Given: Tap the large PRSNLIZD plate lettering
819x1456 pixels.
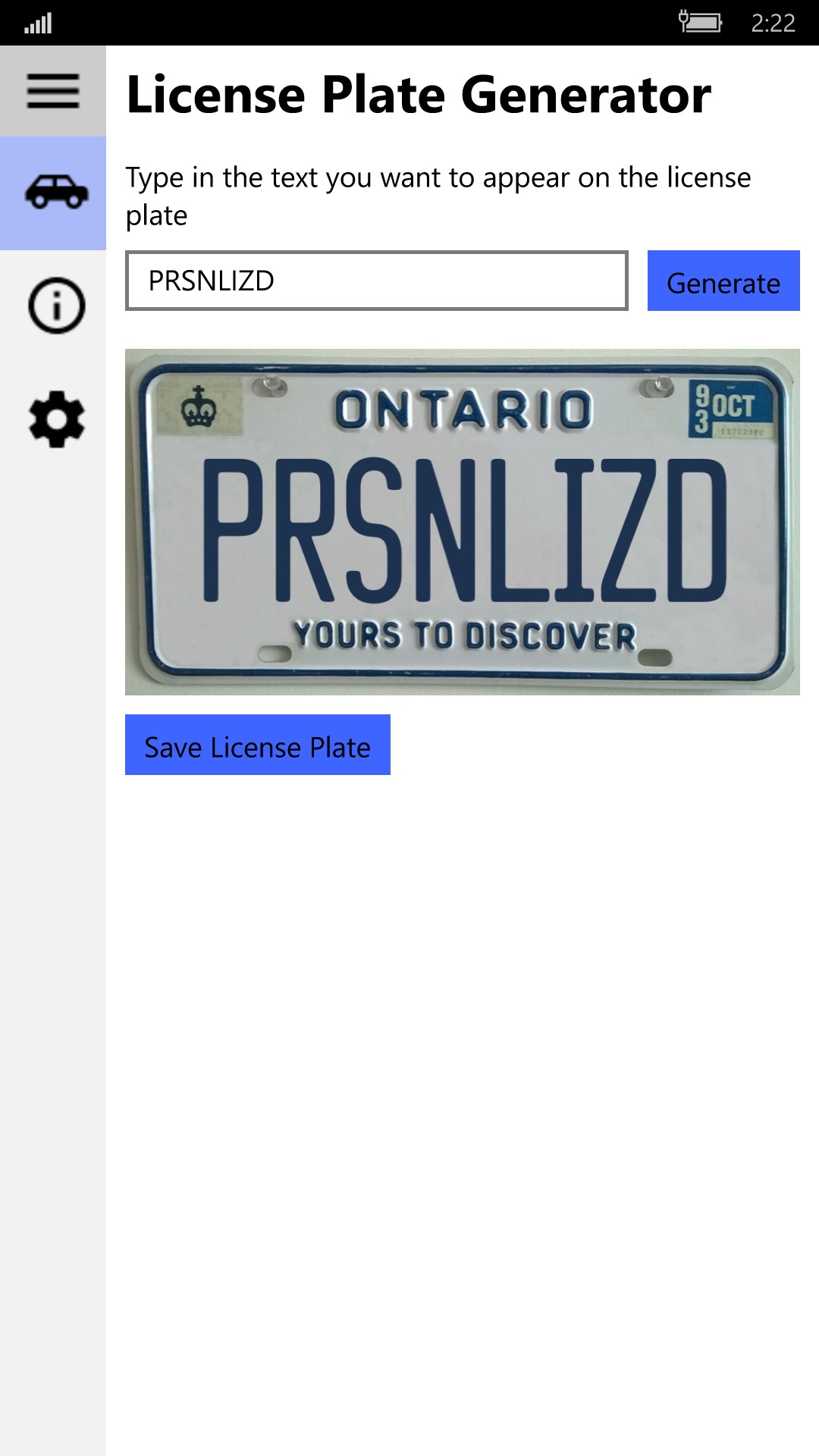Looking at the screenshot, I should pos(464,531).
